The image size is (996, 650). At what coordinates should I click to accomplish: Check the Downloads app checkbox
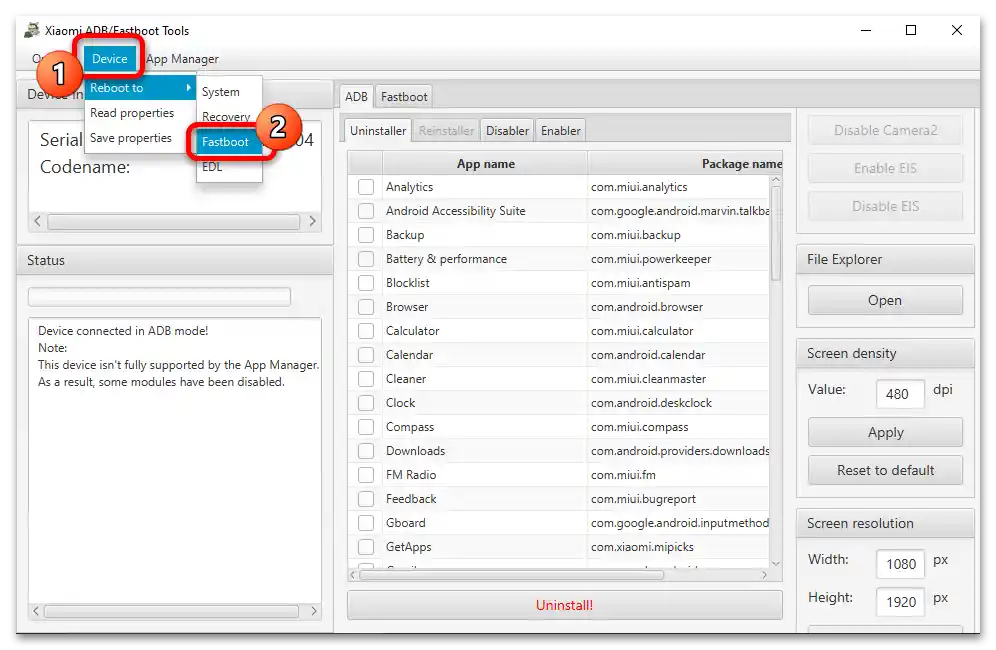click(366, 451)
